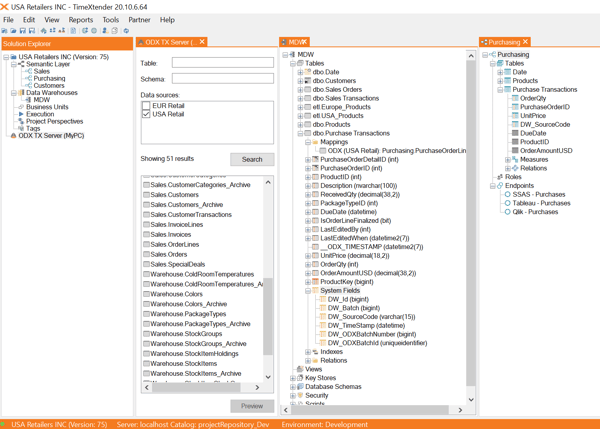Click the user icon in the toolbar
Image resolution: width=600 pixels, height=429 pixels.
click(x=105, y=31)
